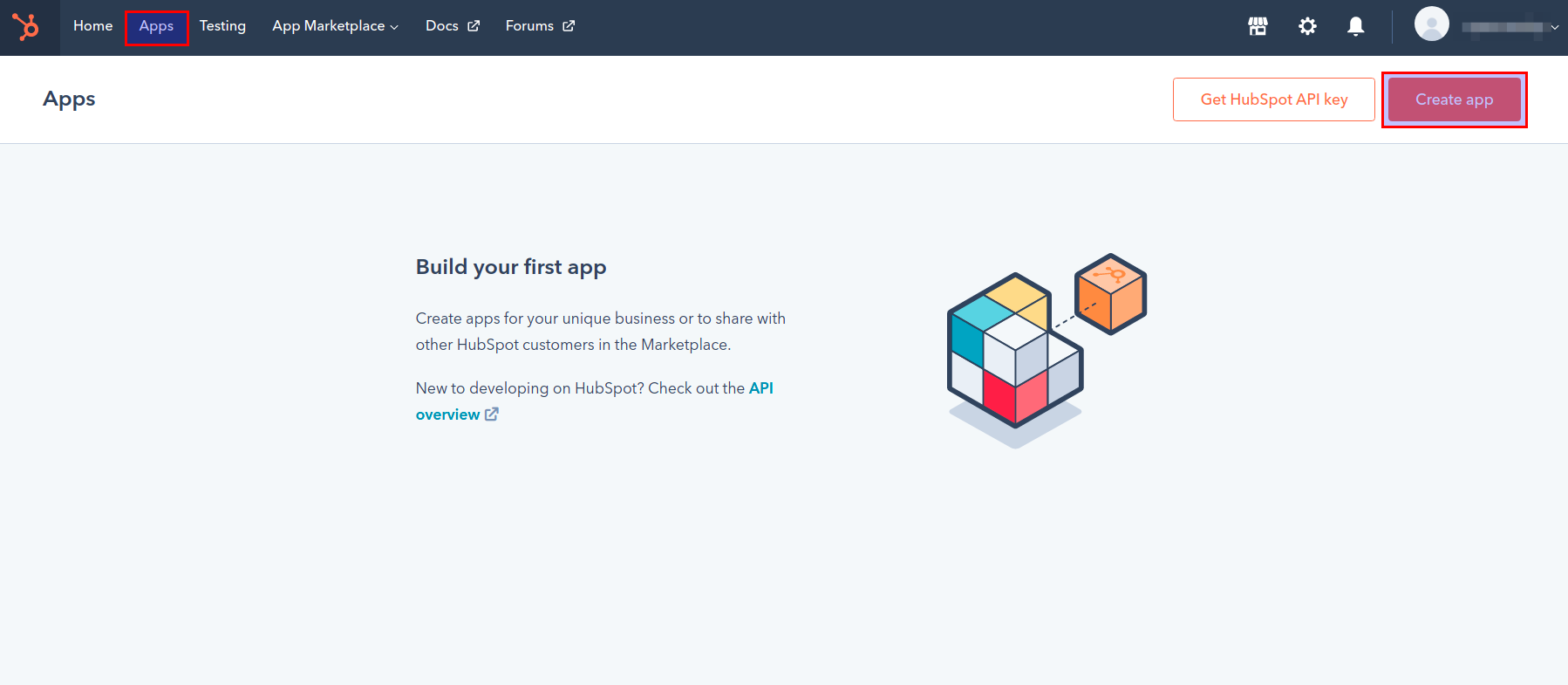Viewport: 1568px width, 685px height.
Task: Go to the Home menu item
Action: coord(93,26)
